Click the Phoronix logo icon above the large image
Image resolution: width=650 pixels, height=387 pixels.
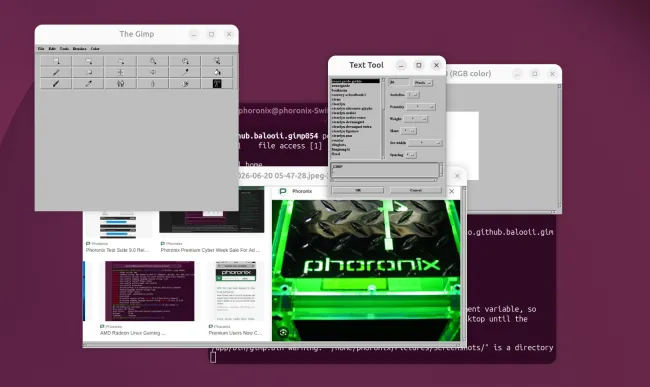[x=283, y=191]
